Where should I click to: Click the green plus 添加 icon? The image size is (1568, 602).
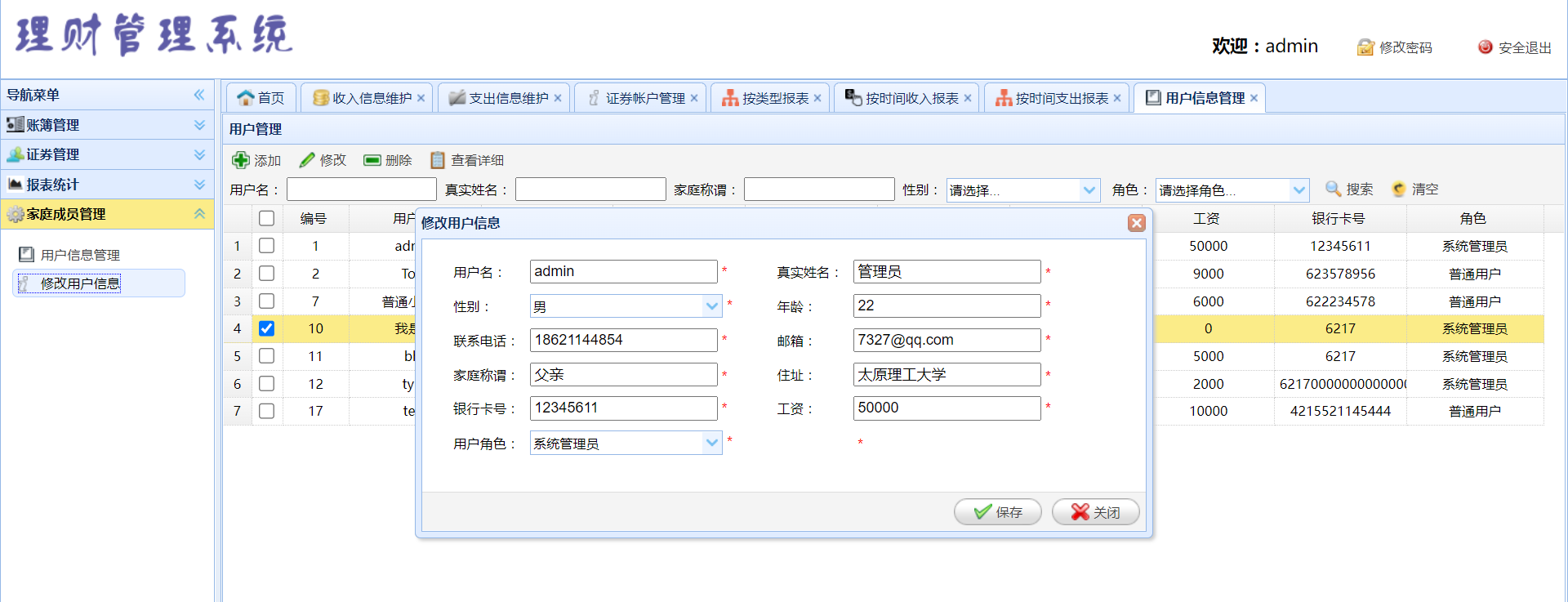[240, 160]
